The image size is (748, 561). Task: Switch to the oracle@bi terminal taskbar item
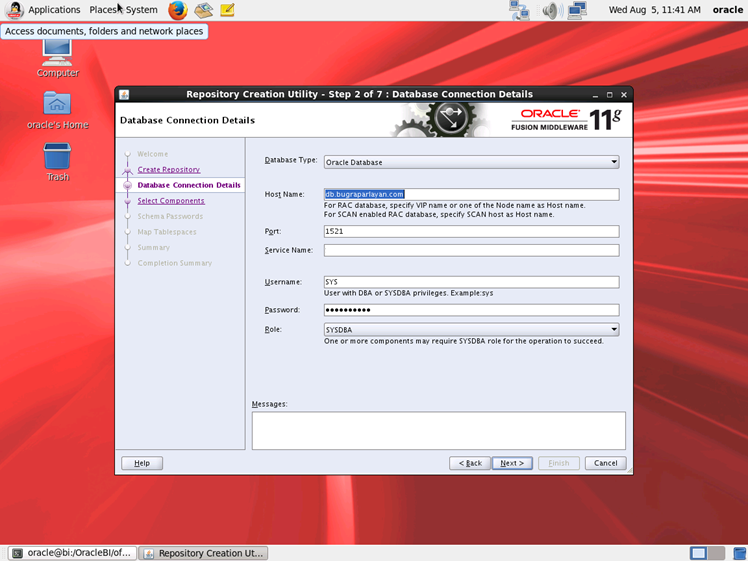coord(73,553)
